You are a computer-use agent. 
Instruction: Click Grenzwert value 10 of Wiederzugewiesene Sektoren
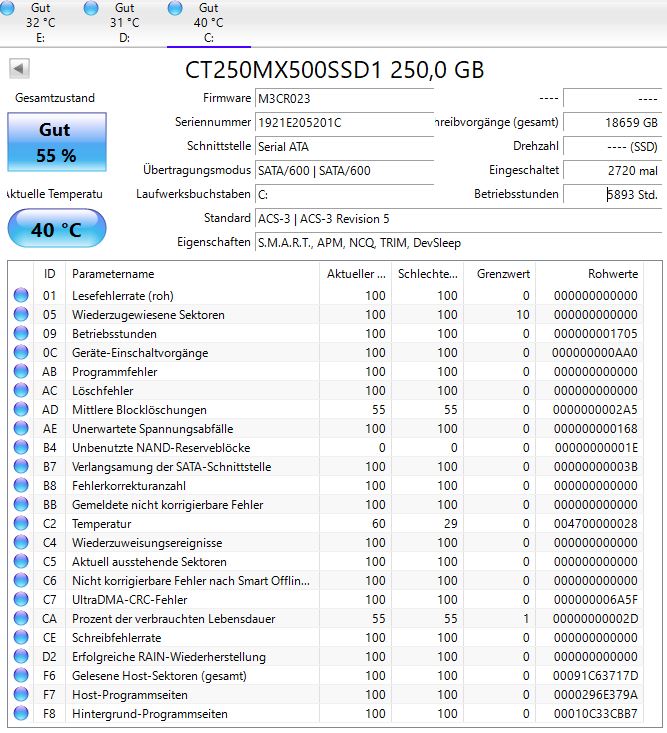click(x=523, y=315)
